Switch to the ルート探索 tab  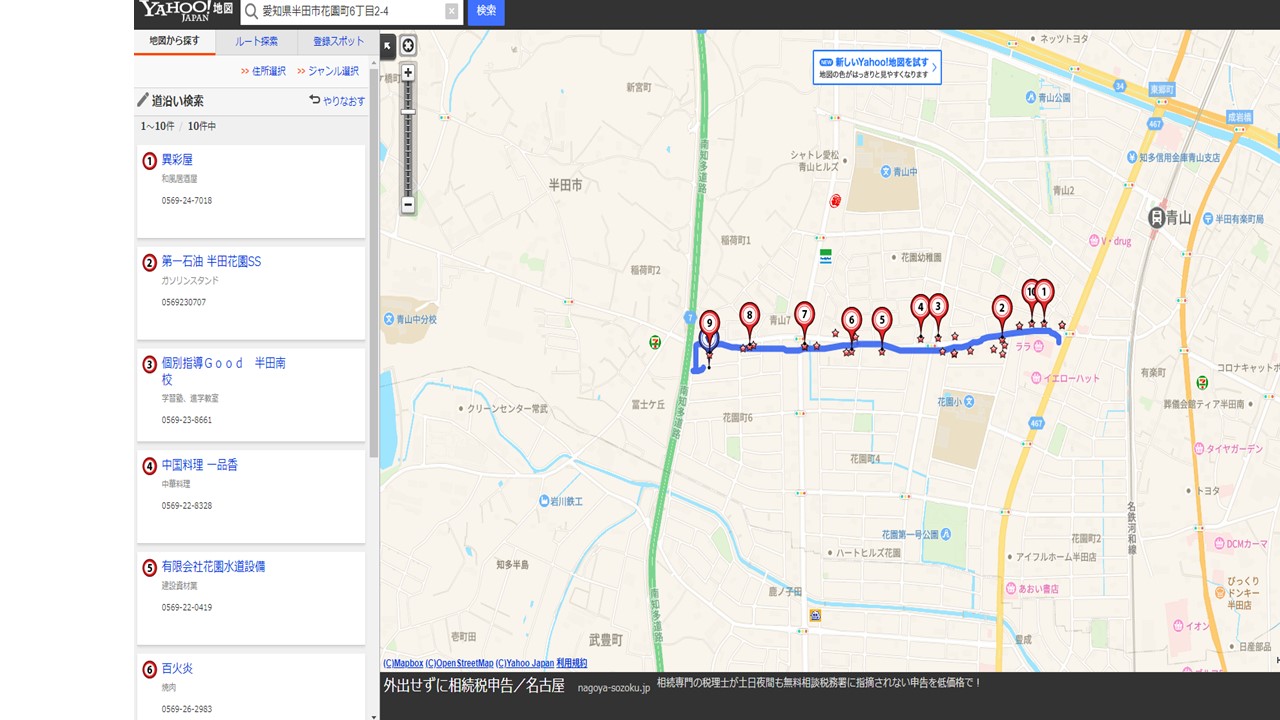coord(257,42)
